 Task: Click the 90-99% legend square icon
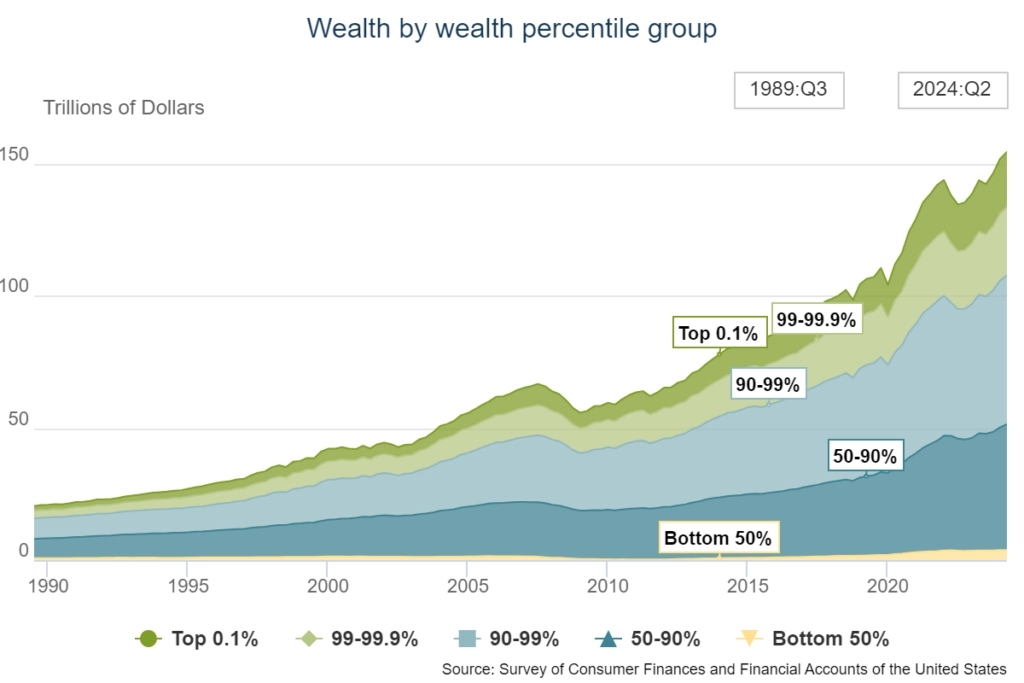(467, 639)
